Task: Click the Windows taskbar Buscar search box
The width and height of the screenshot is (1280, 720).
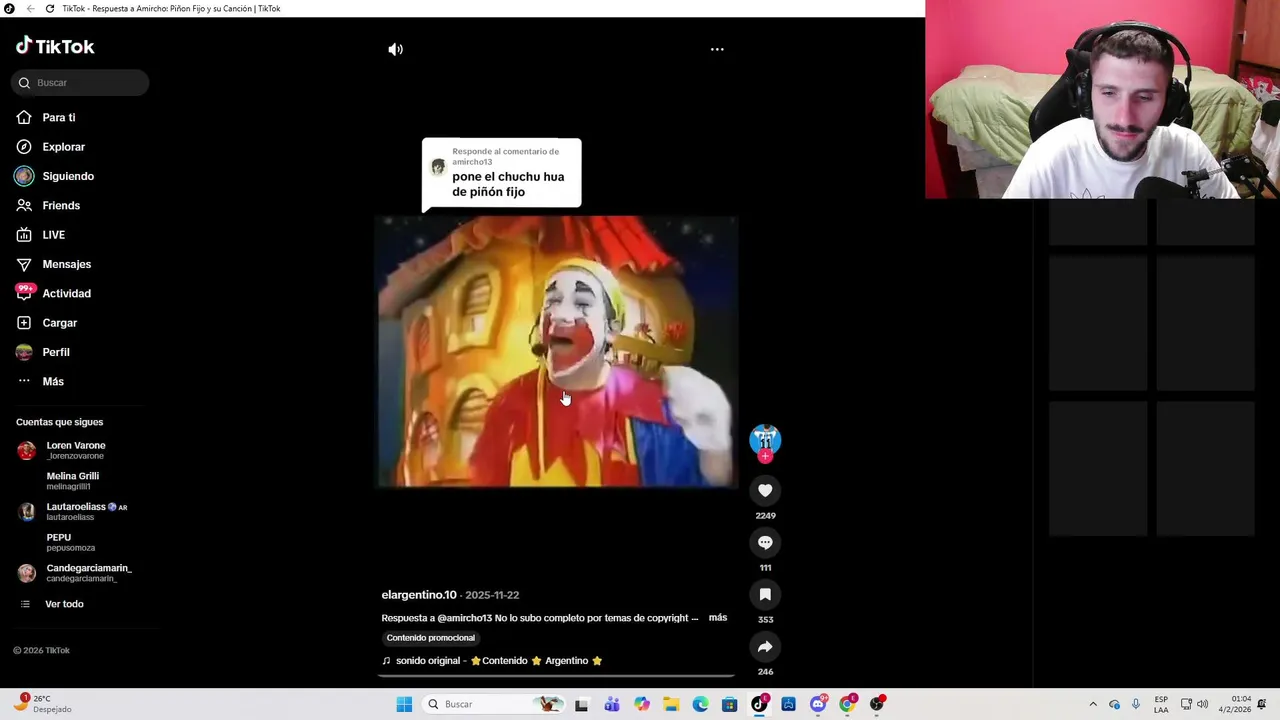Action: [x=494, y=704]
